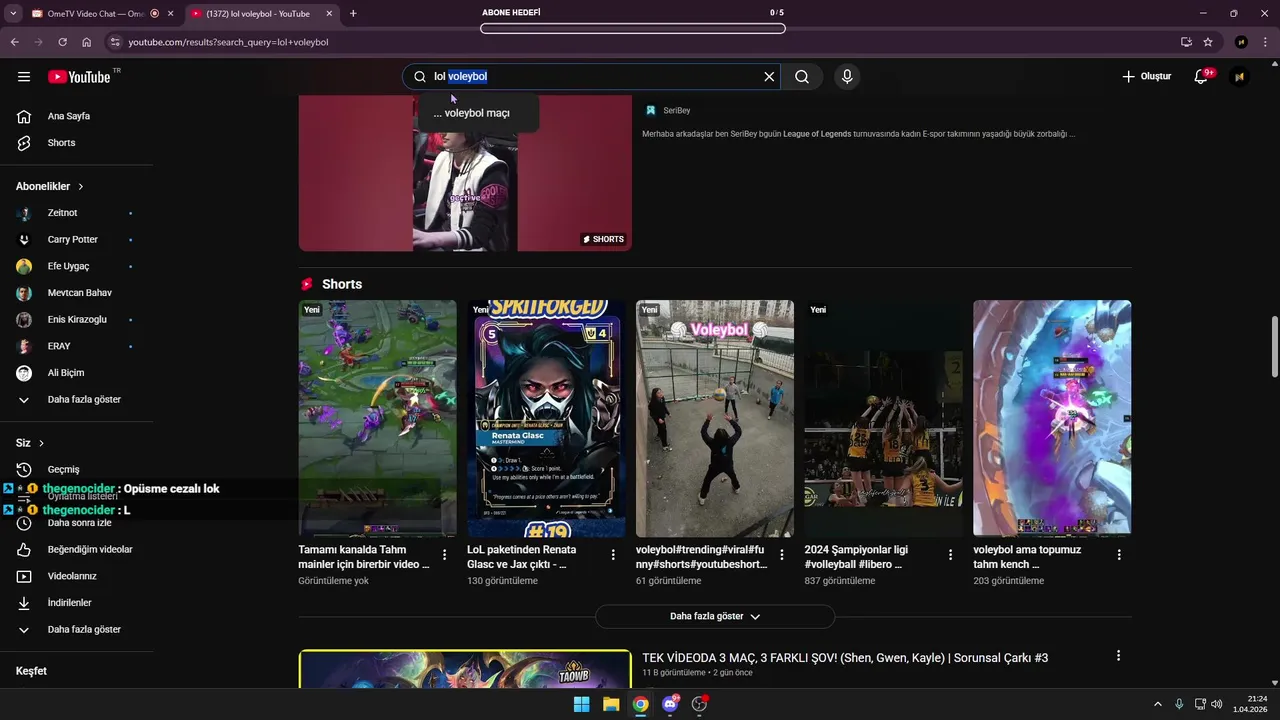Open options for the voleybol#trending short

(x=782, y=555)
